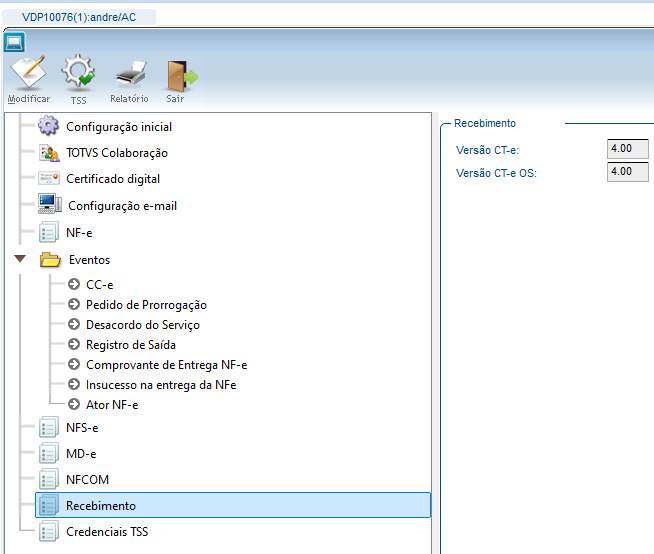Click the Sair exit door icon
Screen dimensions: 654x554
click(182, 76)
